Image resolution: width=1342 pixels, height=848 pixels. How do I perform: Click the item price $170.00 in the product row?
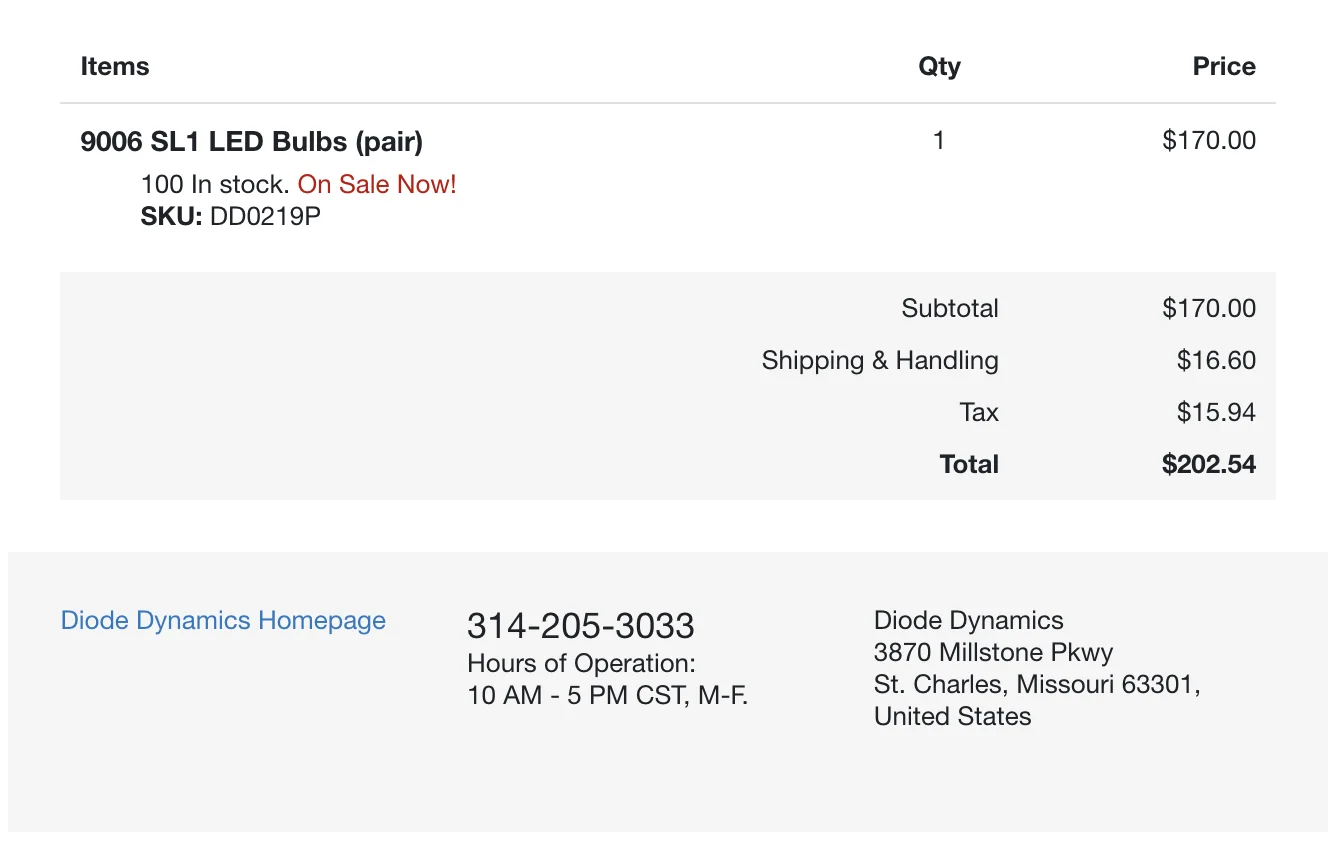[1209, 140]
